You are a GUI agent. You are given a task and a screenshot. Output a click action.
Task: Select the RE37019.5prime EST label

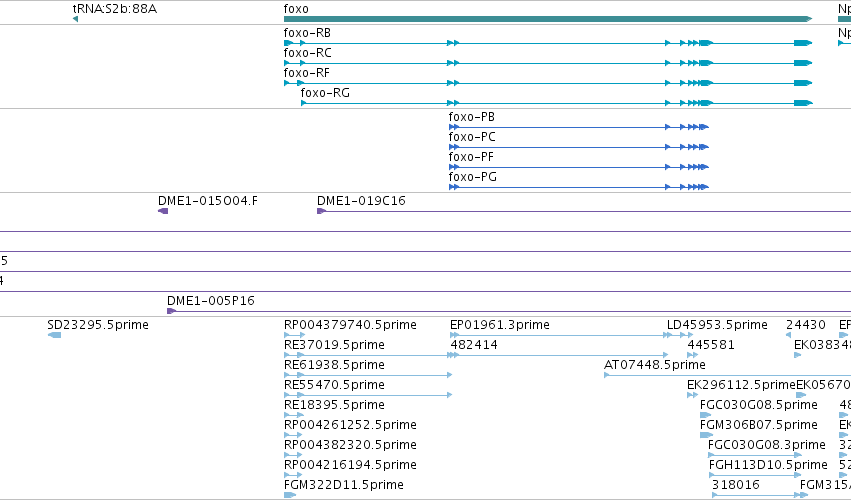(334, 345)
